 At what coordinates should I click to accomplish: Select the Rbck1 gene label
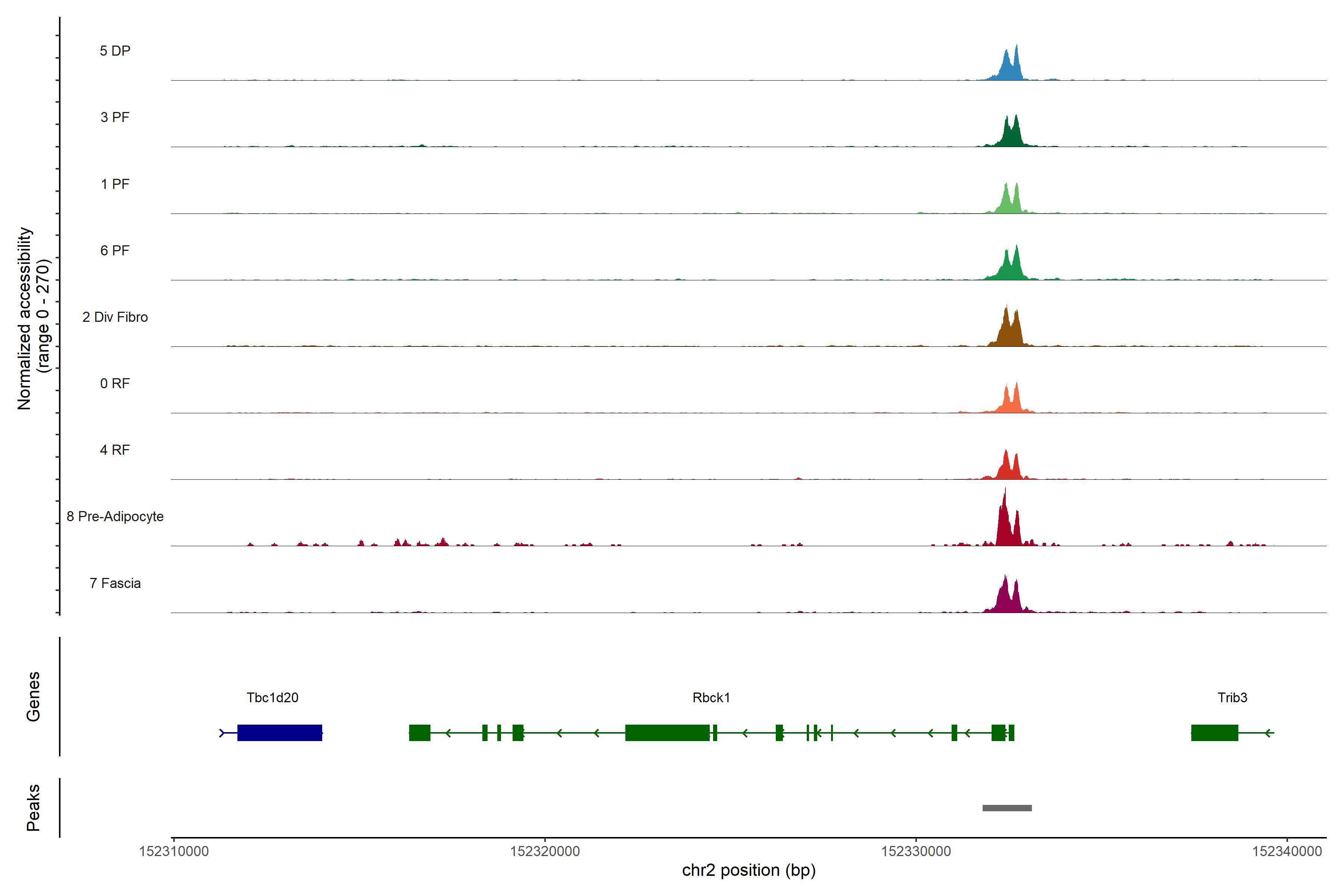(711, 698)
